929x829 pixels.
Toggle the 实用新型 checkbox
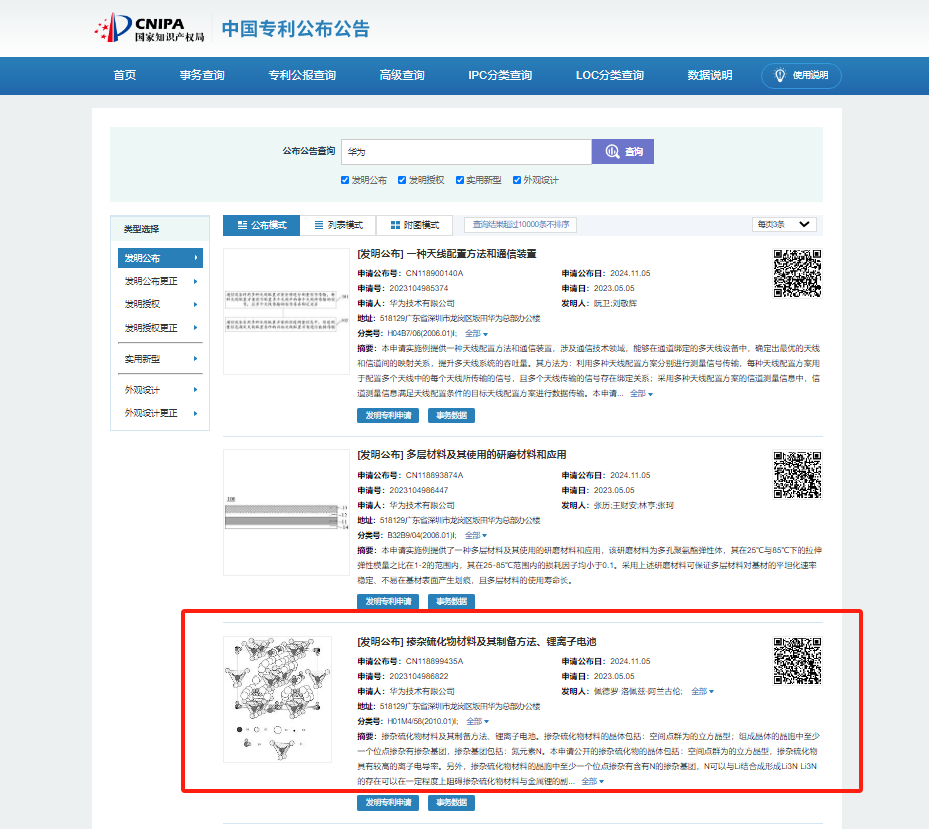click(x=461, y=180)
